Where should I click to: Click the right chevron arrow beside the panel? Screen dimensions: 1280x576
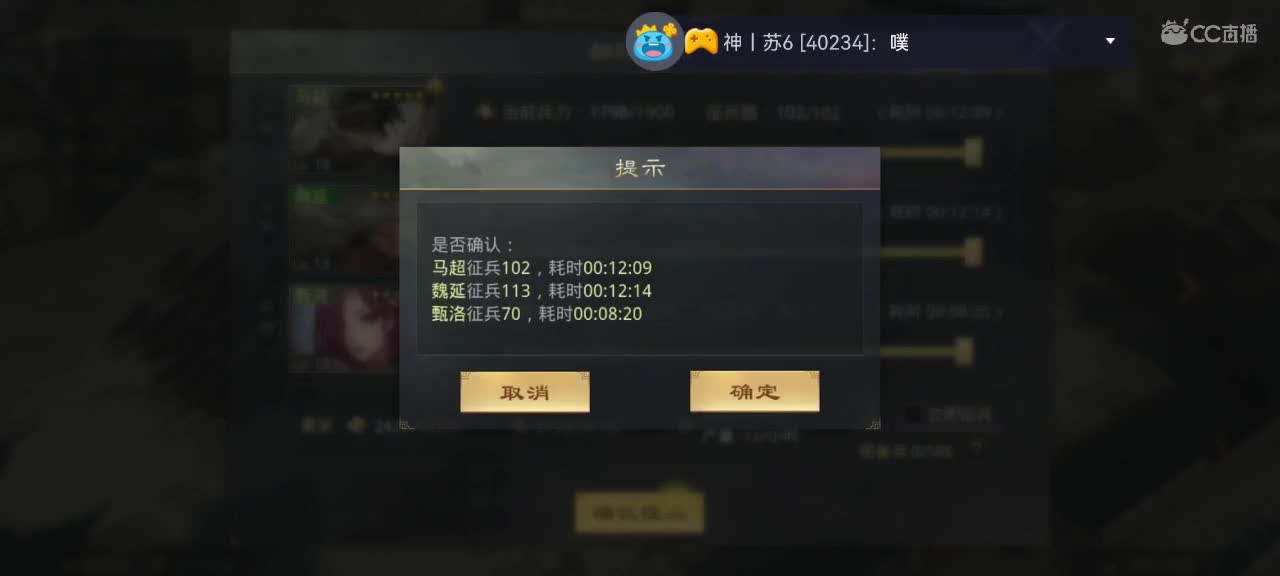click(1188, 287)
